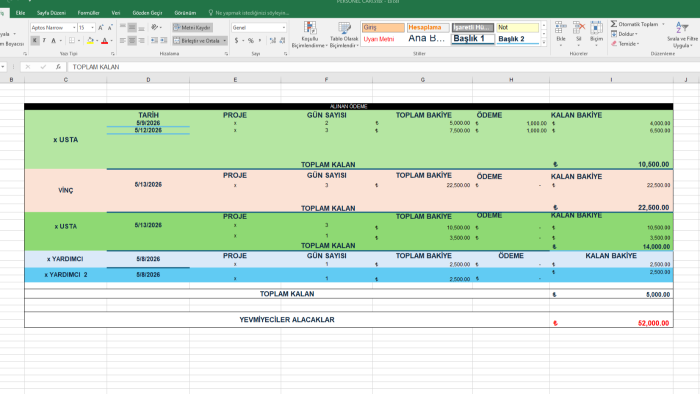
Task: Open Hizalama dialog launcher
Action: [x=226, y=54]
